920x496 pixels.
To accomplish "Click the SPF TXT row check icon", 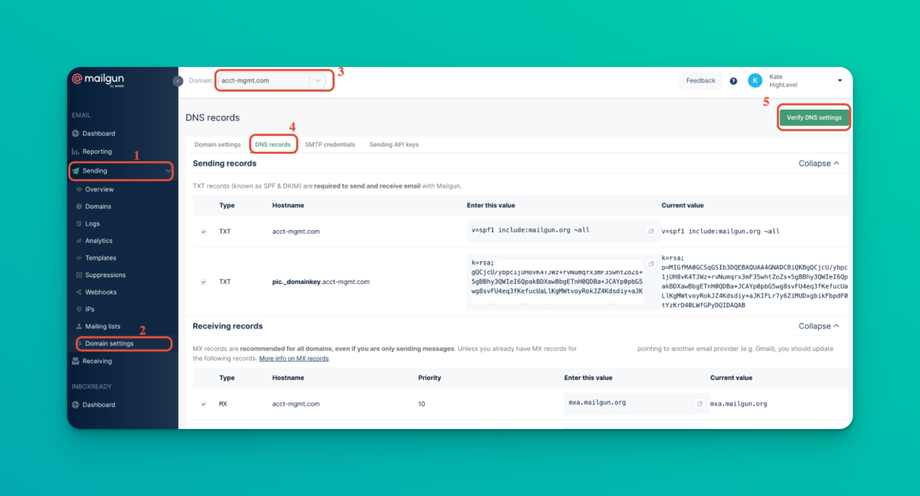I will coord(204,232).
